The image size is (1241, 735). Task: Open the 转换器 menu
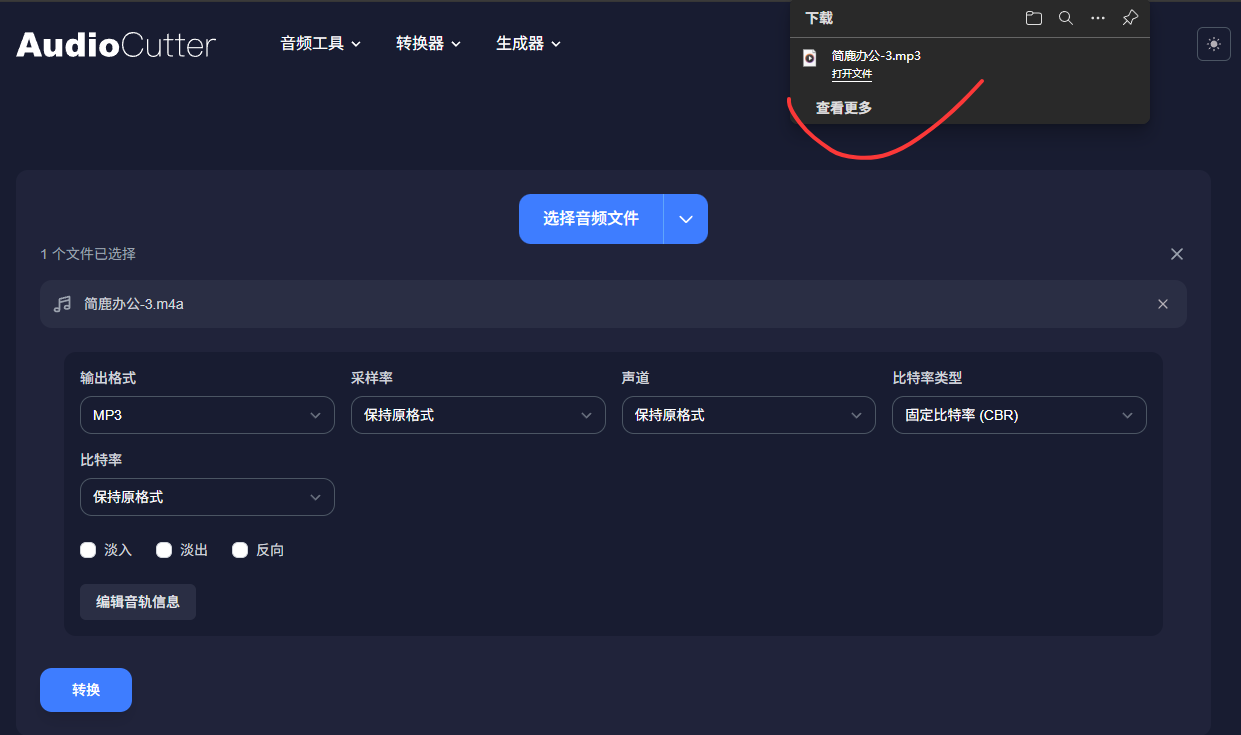(x=429, y=44)
